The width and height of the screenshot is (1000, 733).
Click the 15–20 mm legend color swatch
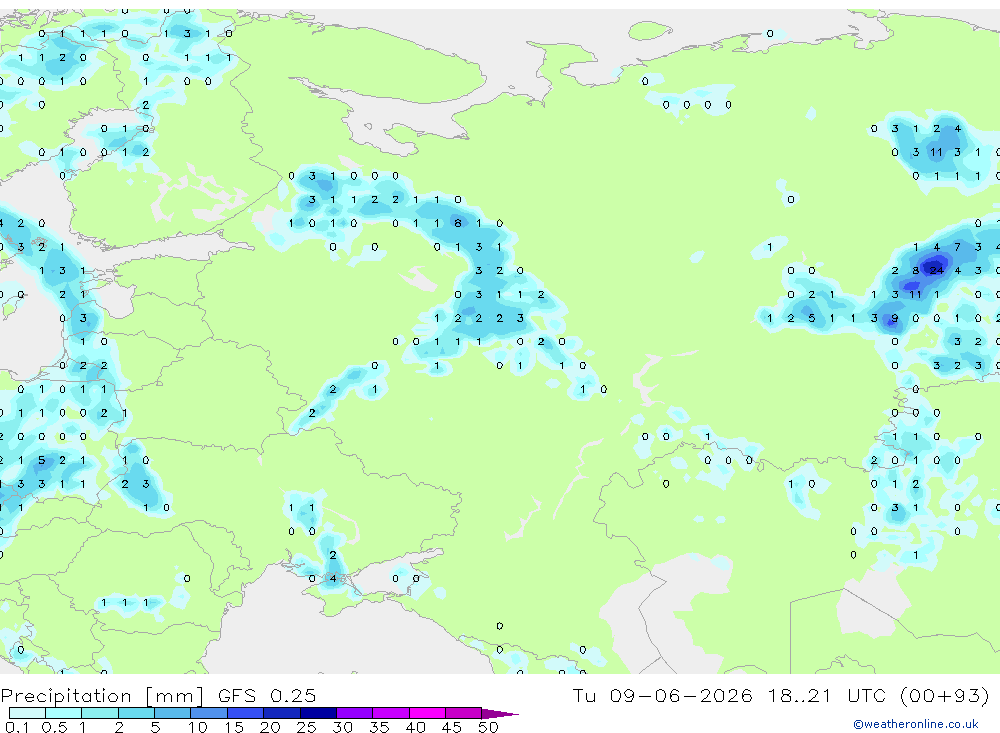pos(246,713)
